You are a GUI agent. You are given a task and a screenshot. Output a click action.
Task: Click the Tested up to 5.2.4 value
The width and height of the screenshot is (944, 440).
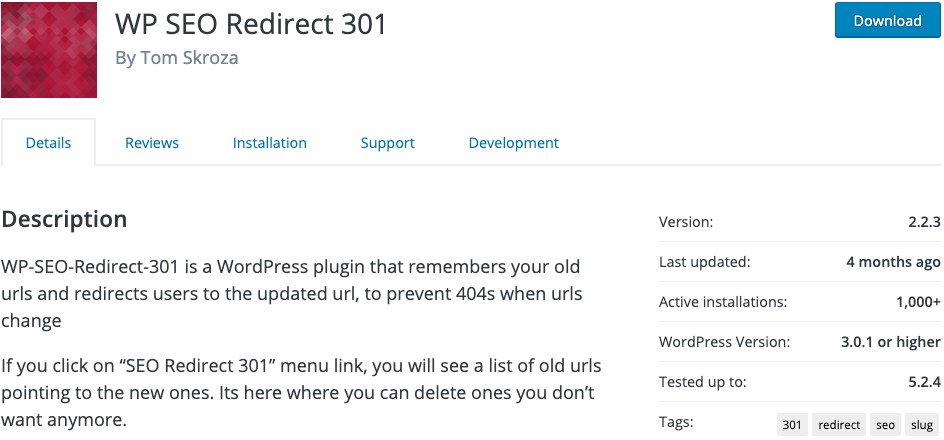(x=925, y=382)
